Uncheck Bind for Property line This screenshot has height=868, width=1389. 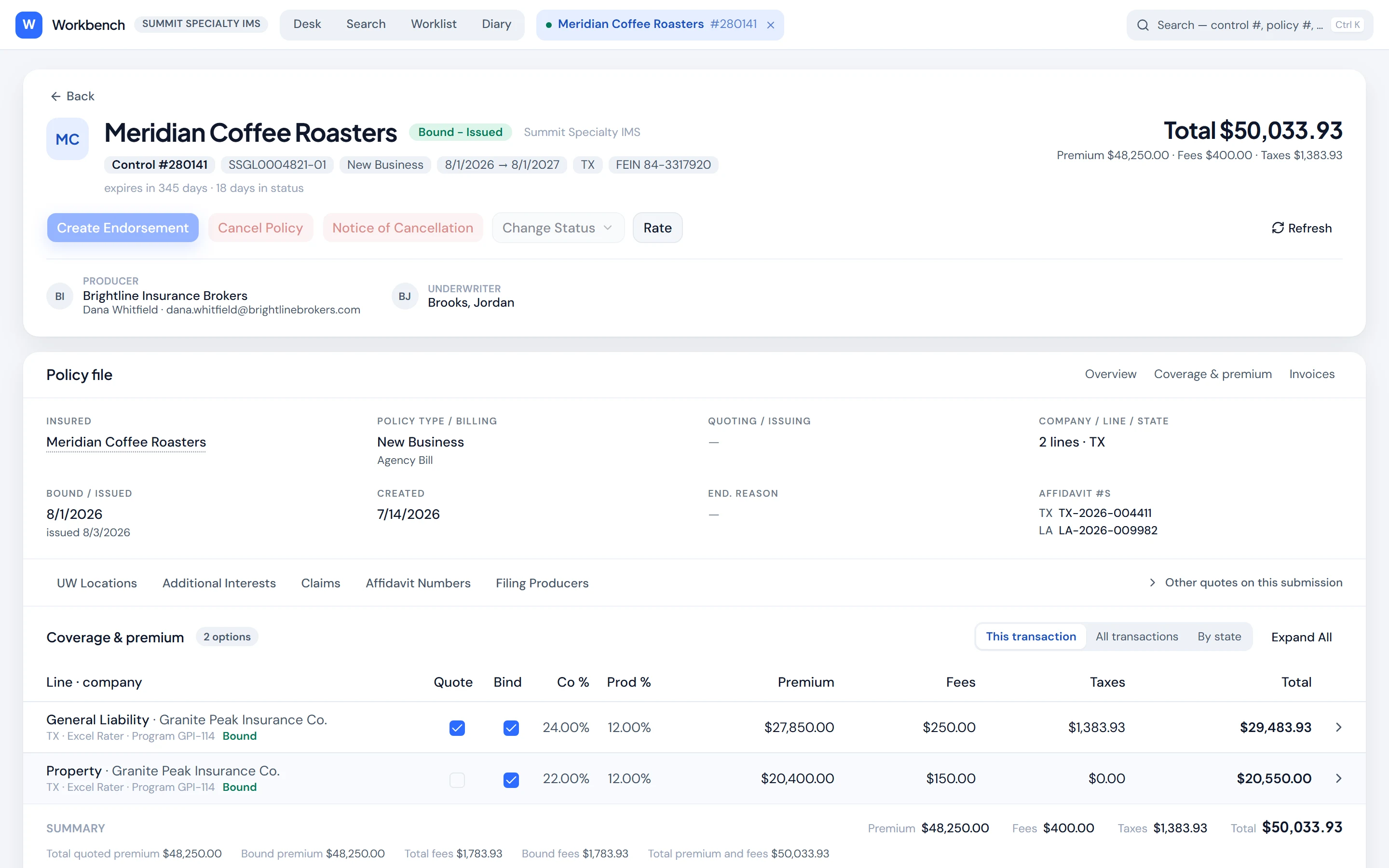pyautogui.click(x=511, y=780)
